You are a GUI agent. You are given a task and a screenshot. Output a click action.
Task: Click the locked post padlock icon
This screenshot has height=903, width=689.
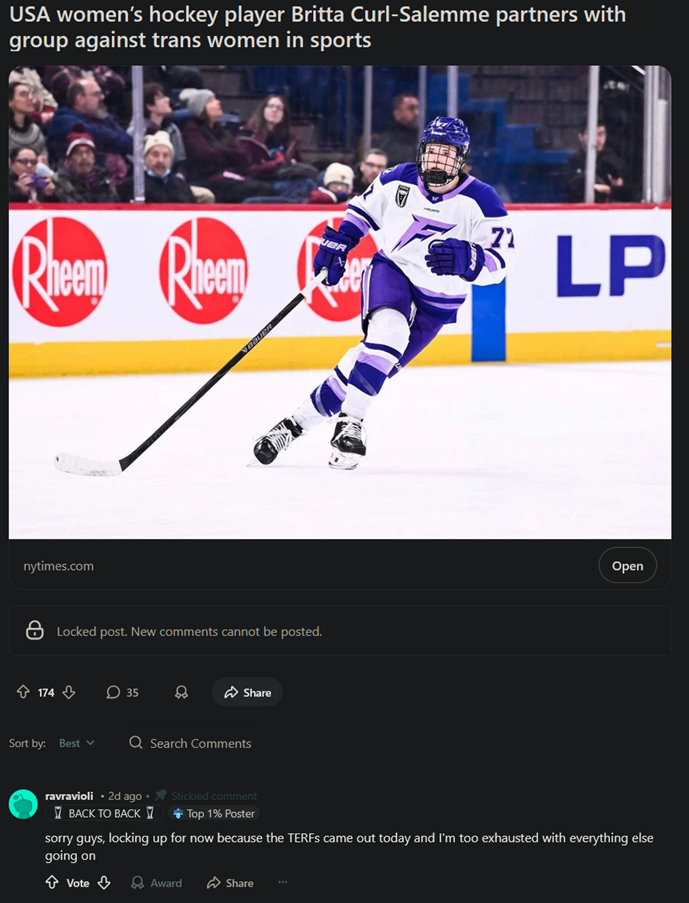point(35,630)
